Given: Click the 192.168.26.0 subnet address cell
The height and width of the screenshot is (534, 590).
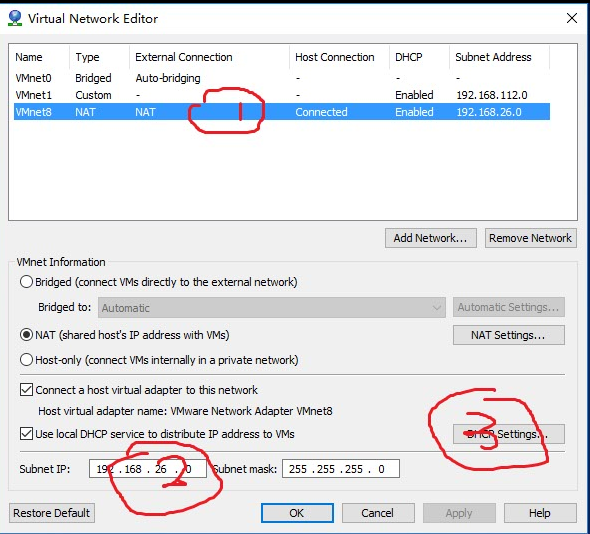Looking at the screenshot, I should click(x=489, y=112).
